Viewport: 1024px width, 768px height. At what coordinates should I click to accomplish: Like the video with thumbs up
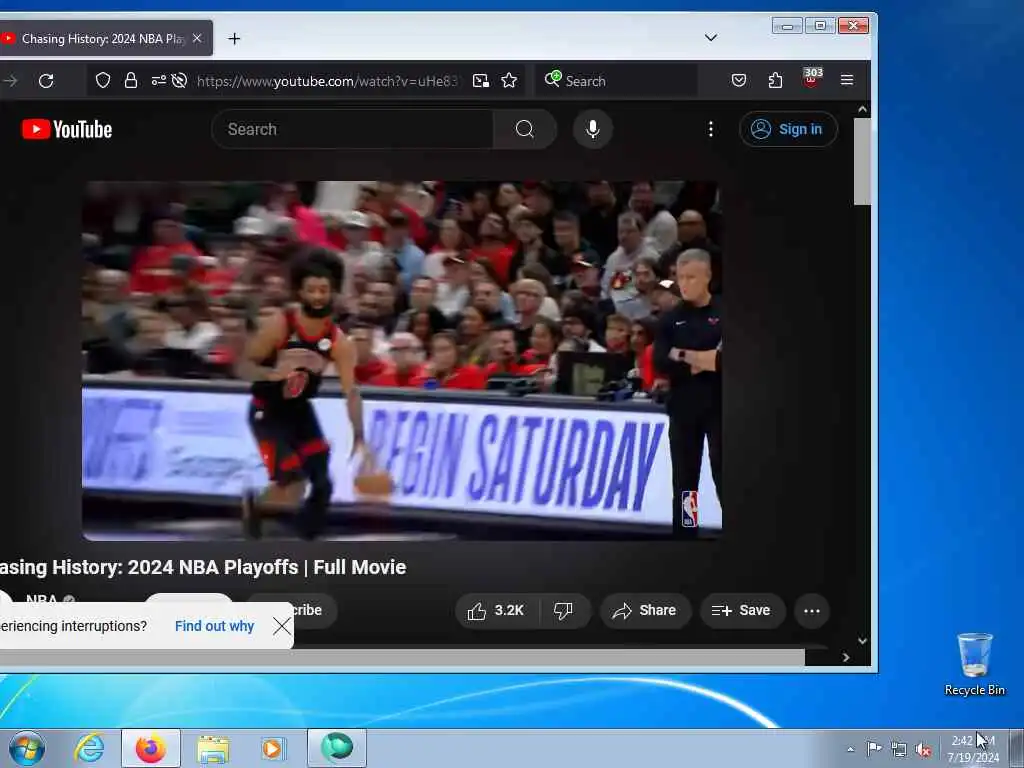497,611
